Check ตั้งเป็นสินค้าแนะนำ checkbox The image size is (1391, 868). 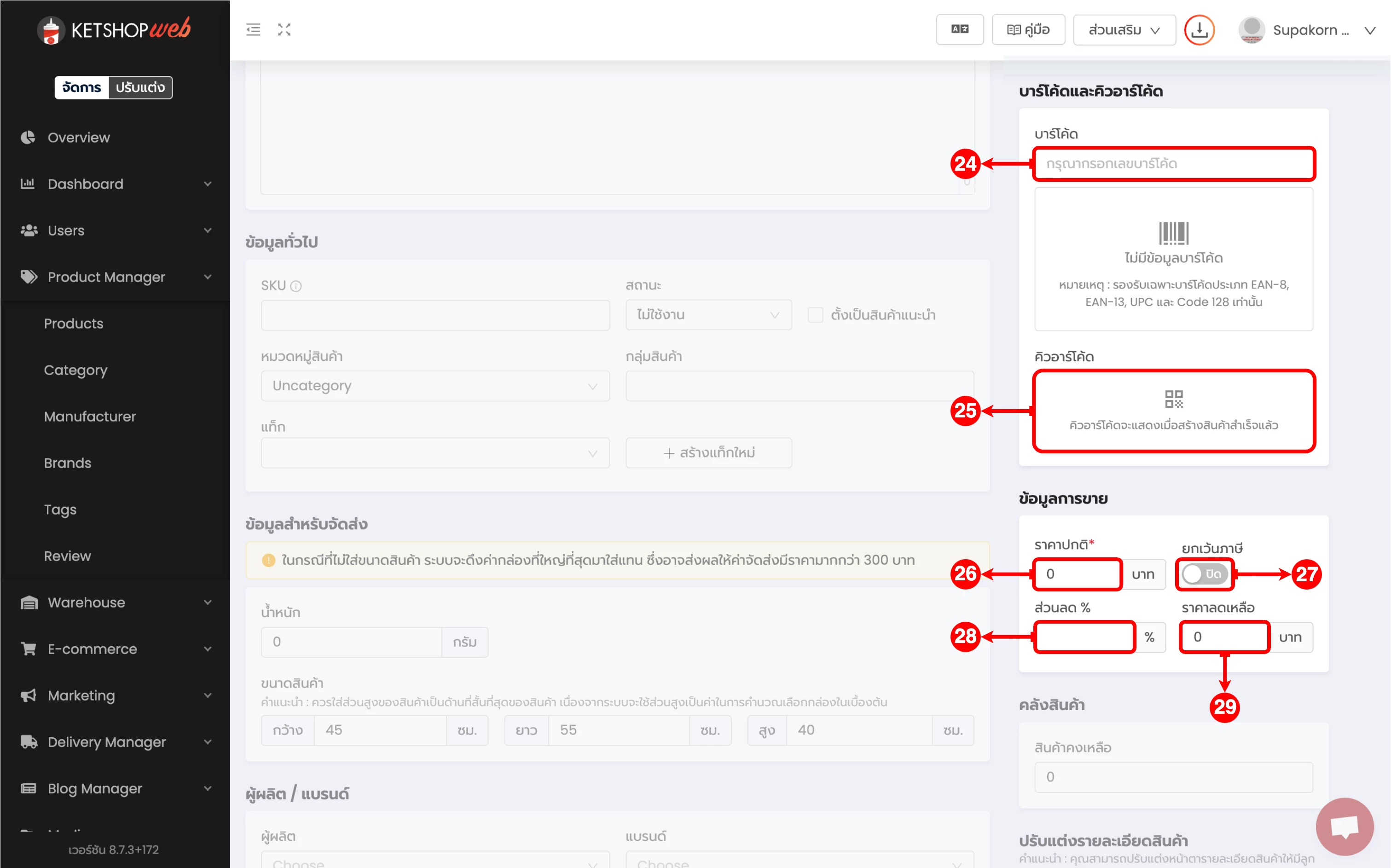click(815, 315)
